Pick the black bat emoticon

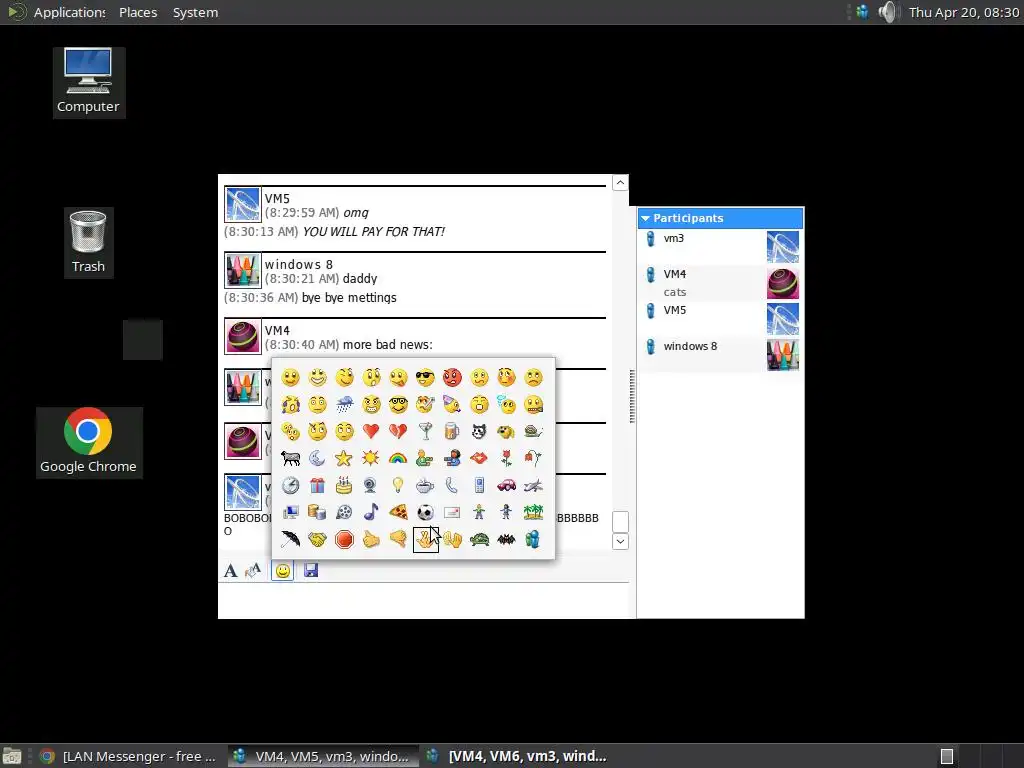pyautogui.click(x=506, y=539)
